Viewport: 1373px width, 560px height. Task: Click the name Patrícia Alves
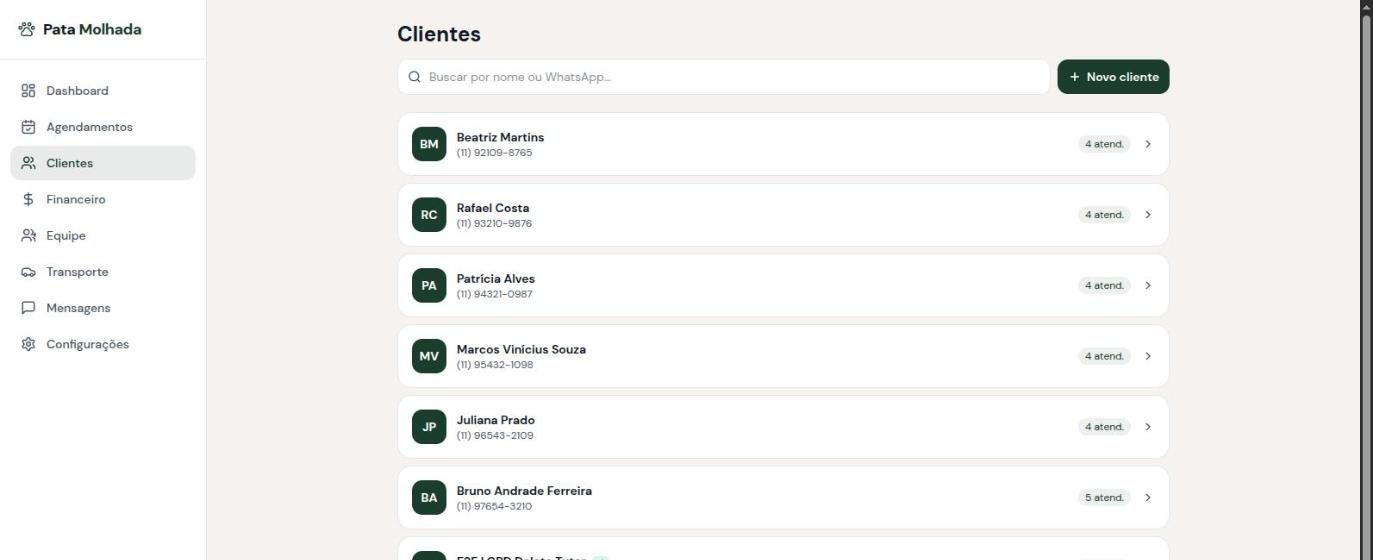pyautogui.click(x=496, y=279)
